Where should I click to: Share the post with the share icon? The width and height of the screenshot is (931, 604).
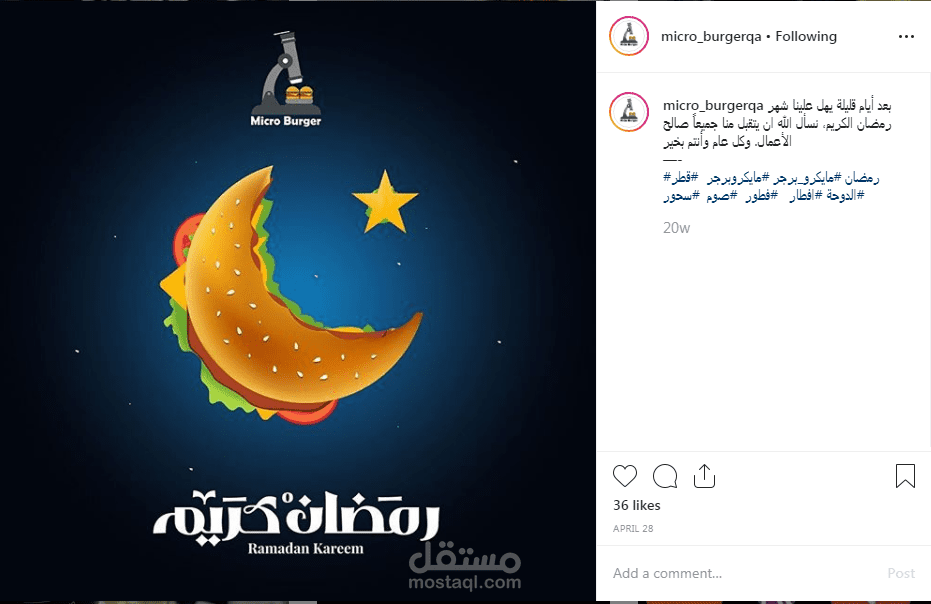704,476
